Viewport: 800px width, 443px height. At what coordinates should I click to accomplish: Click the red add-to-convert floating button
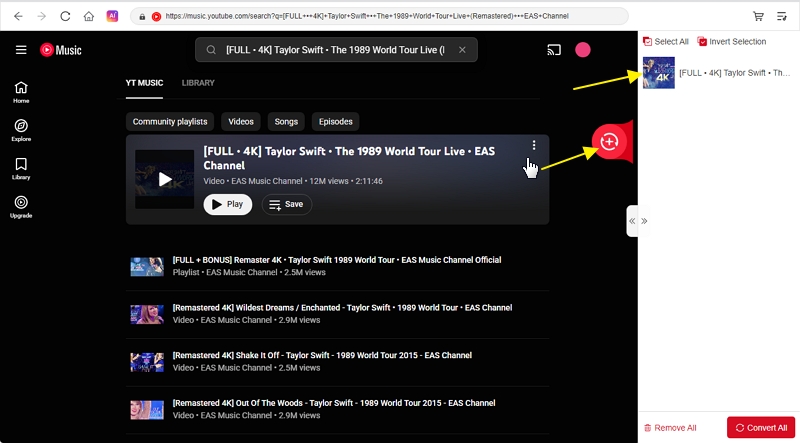tap(609, 141)
